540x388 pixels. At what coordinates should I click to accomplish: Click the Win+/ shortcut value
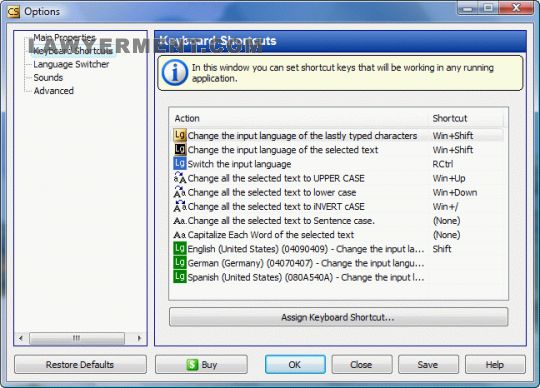coord(445,206)
